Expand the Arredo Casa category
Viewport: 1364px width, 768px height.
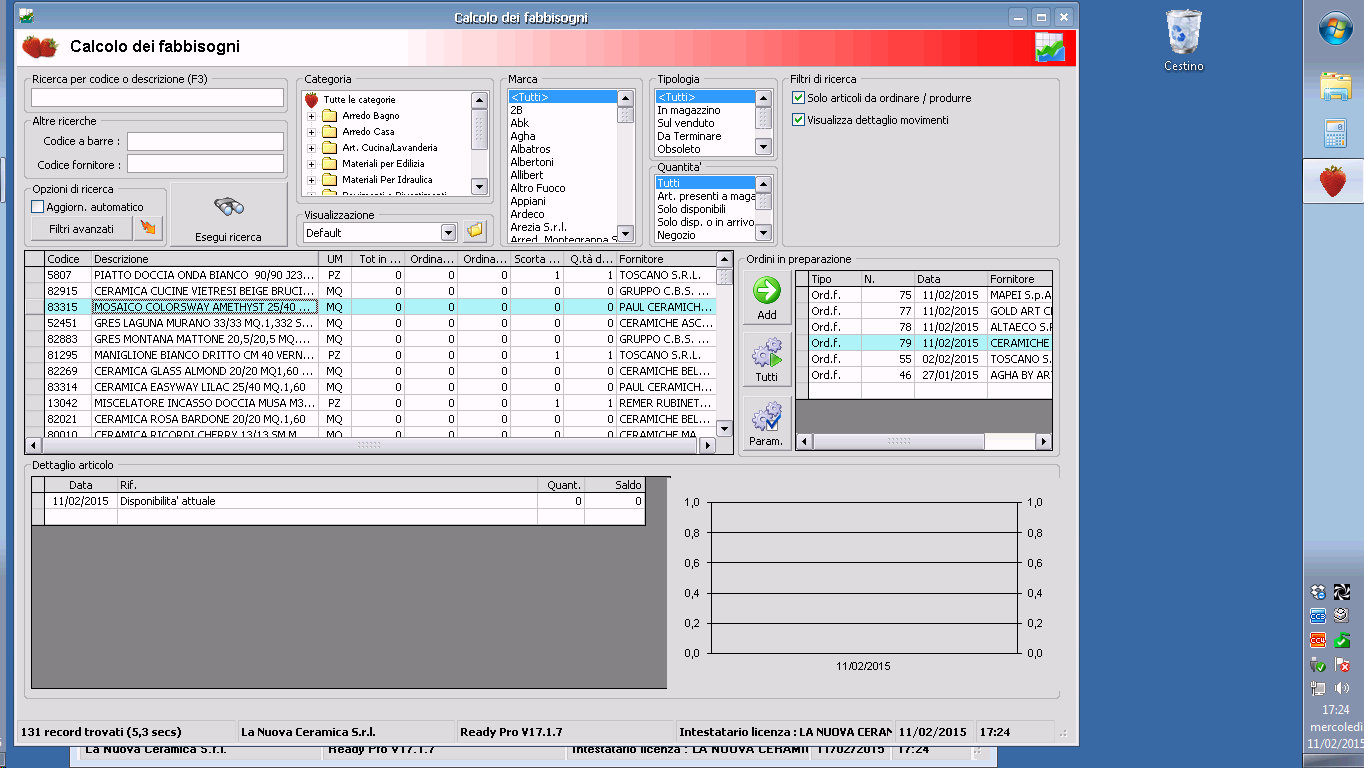pos(311,132)
